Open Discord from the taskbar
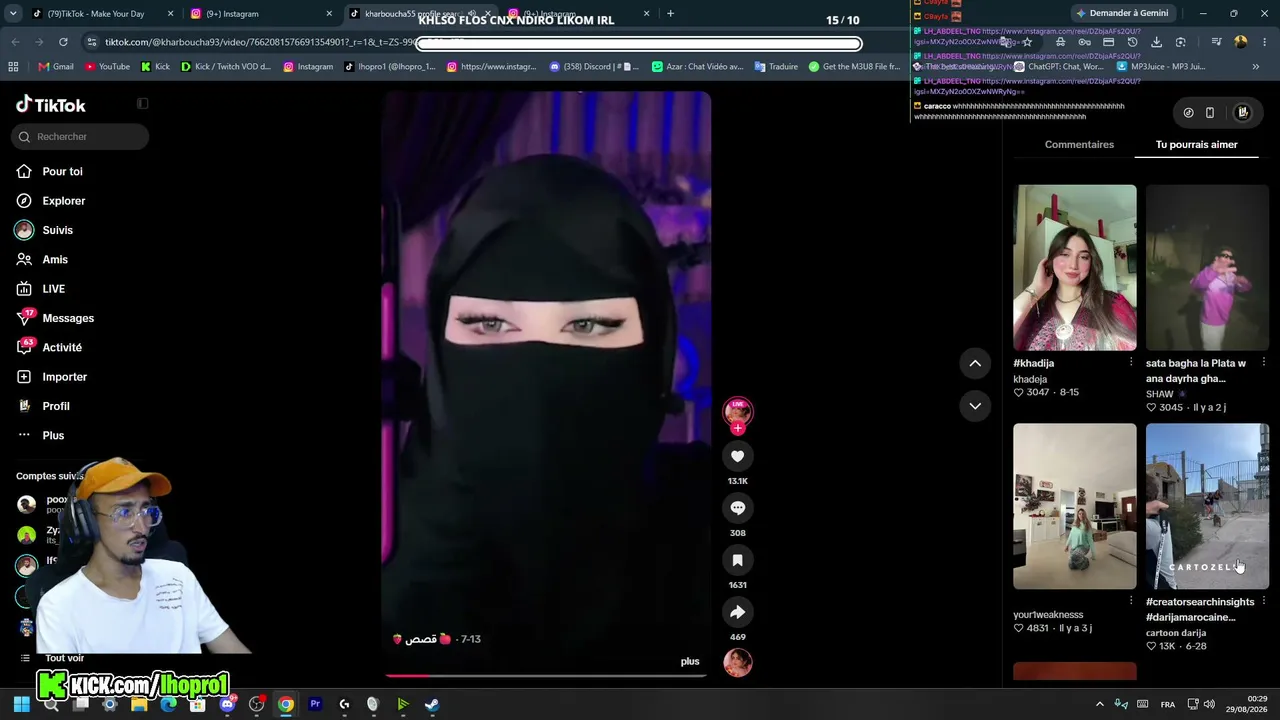The height and width of the screenshot is (720, 1280). [227, 704]
